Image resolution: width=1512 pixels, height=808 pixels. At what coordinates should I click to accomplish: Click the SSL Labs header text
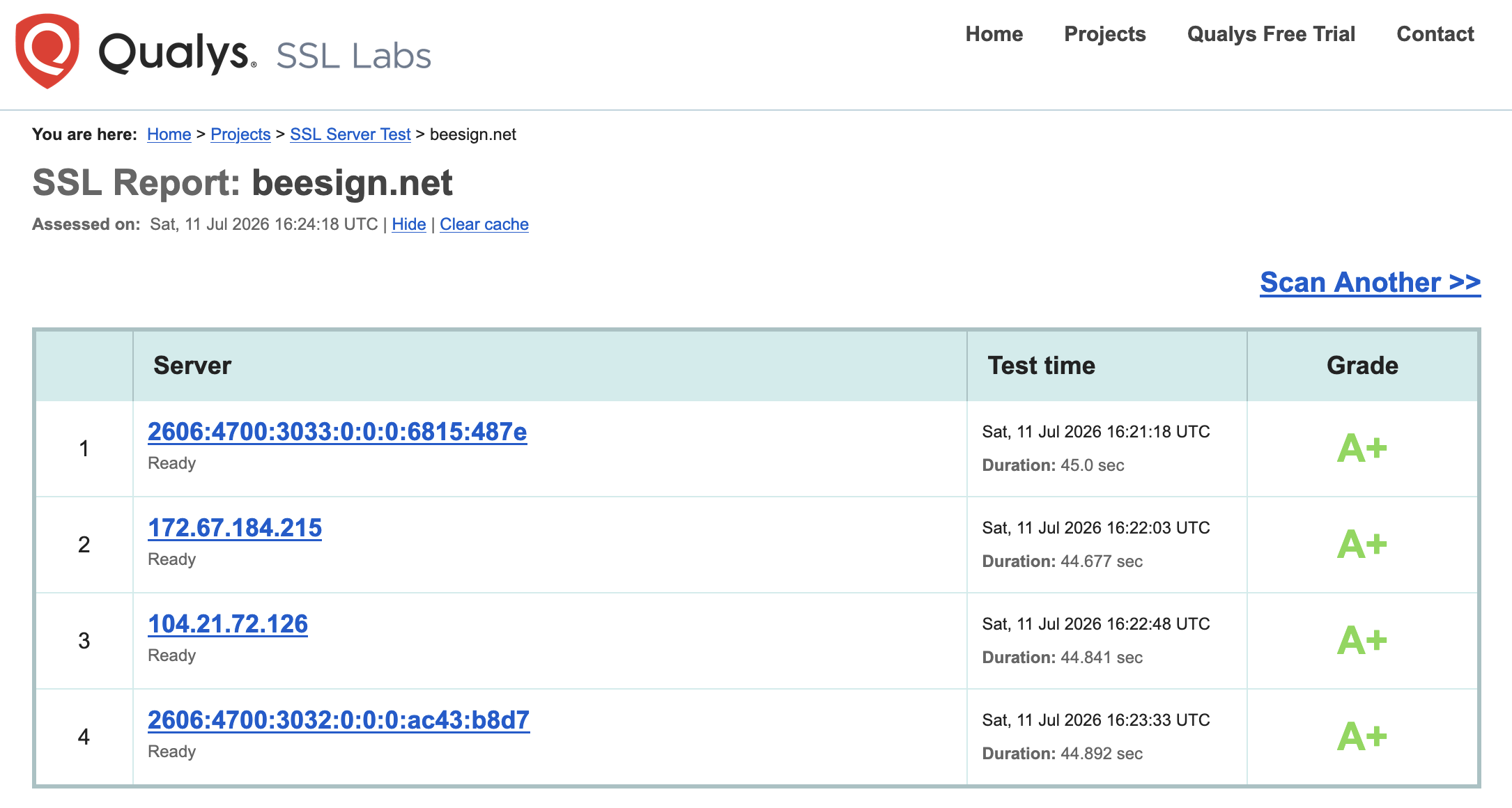pos(353,56)
